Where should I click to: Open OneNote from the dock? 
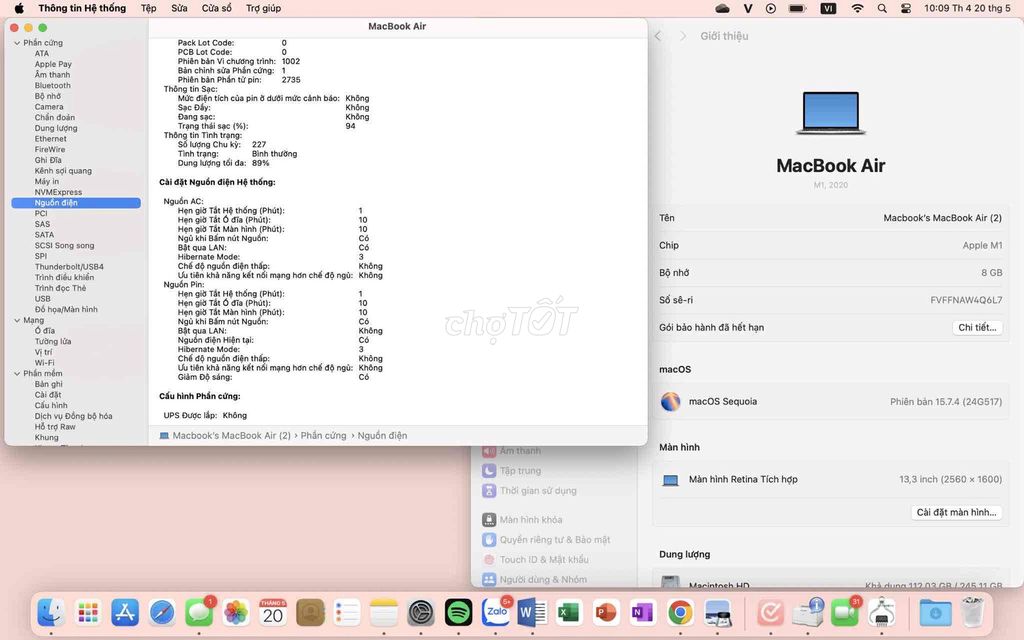643,613
